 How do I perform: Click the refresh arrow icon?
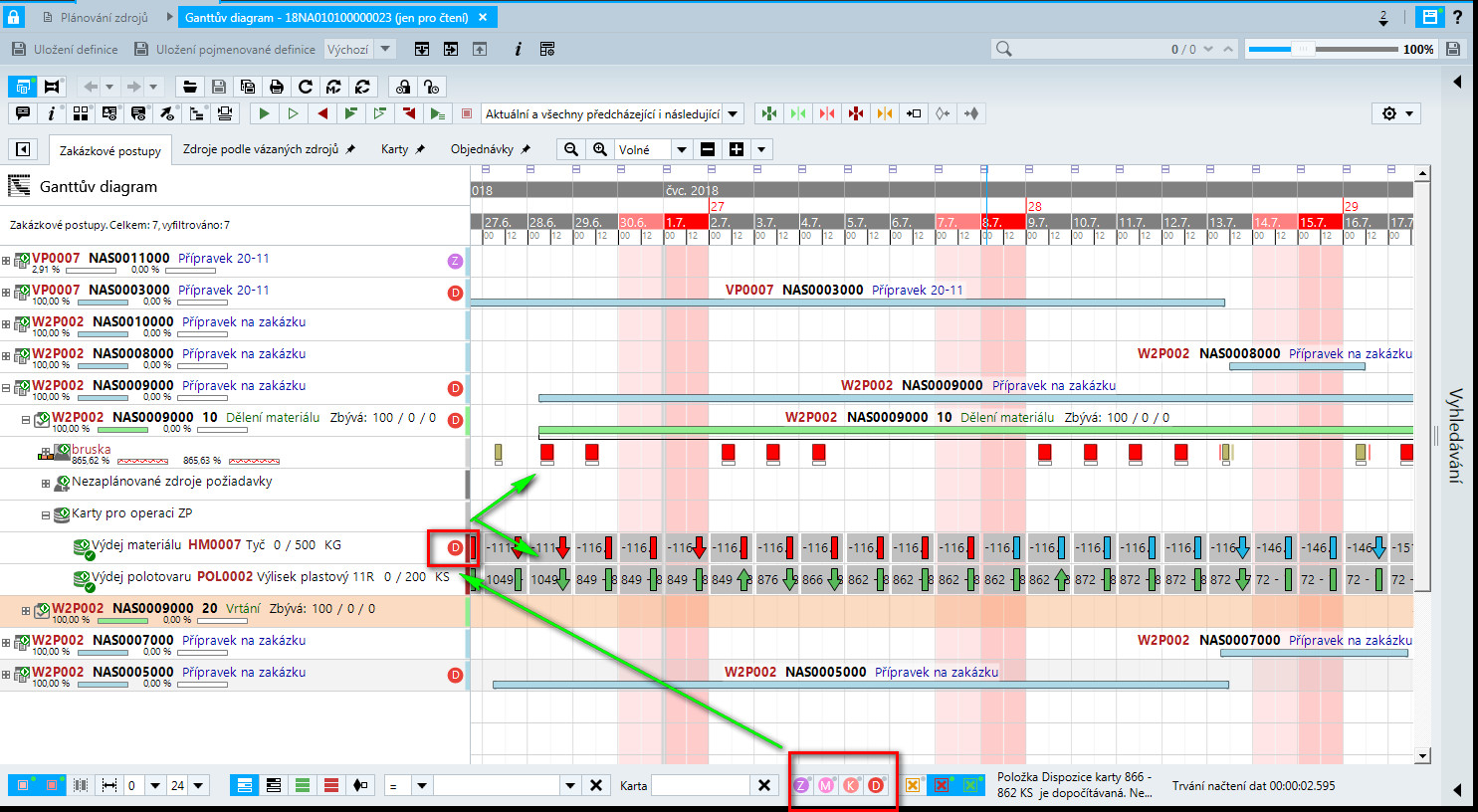pyautogui.click(x=306, y=87)
